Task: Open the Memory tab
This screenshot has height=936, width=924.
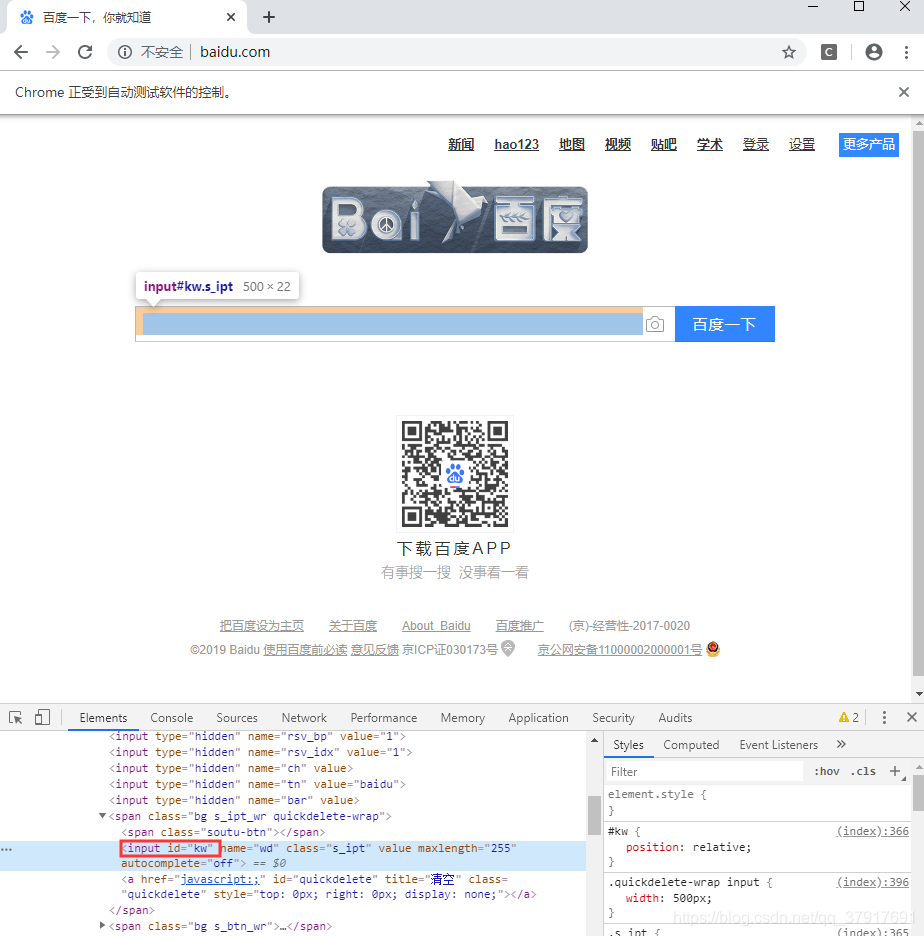Action: [463, 718]
